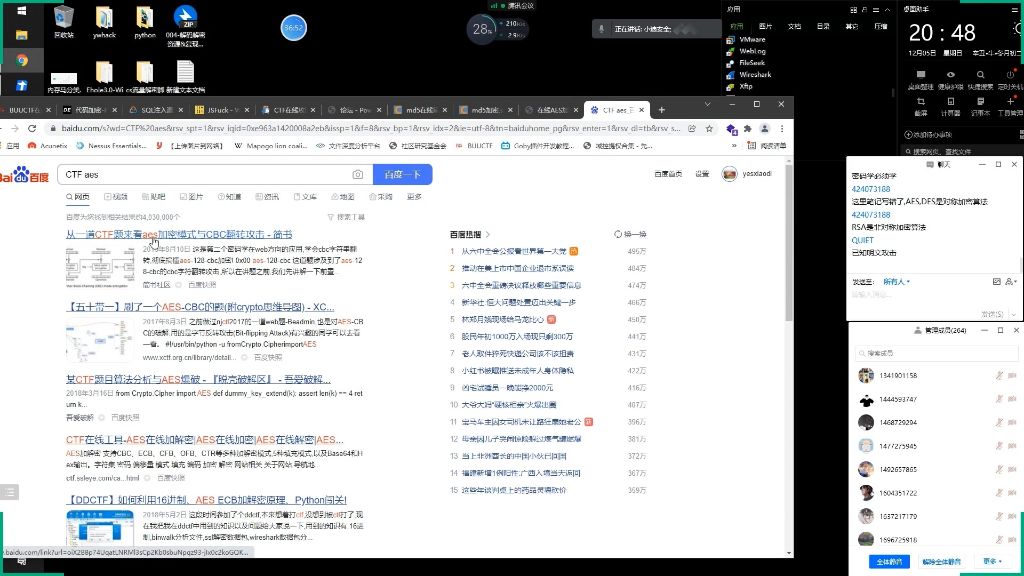This screenshot has height=576, width=1024.
Task: Open the Chrome three-dot menu
Action: (782, 129)
